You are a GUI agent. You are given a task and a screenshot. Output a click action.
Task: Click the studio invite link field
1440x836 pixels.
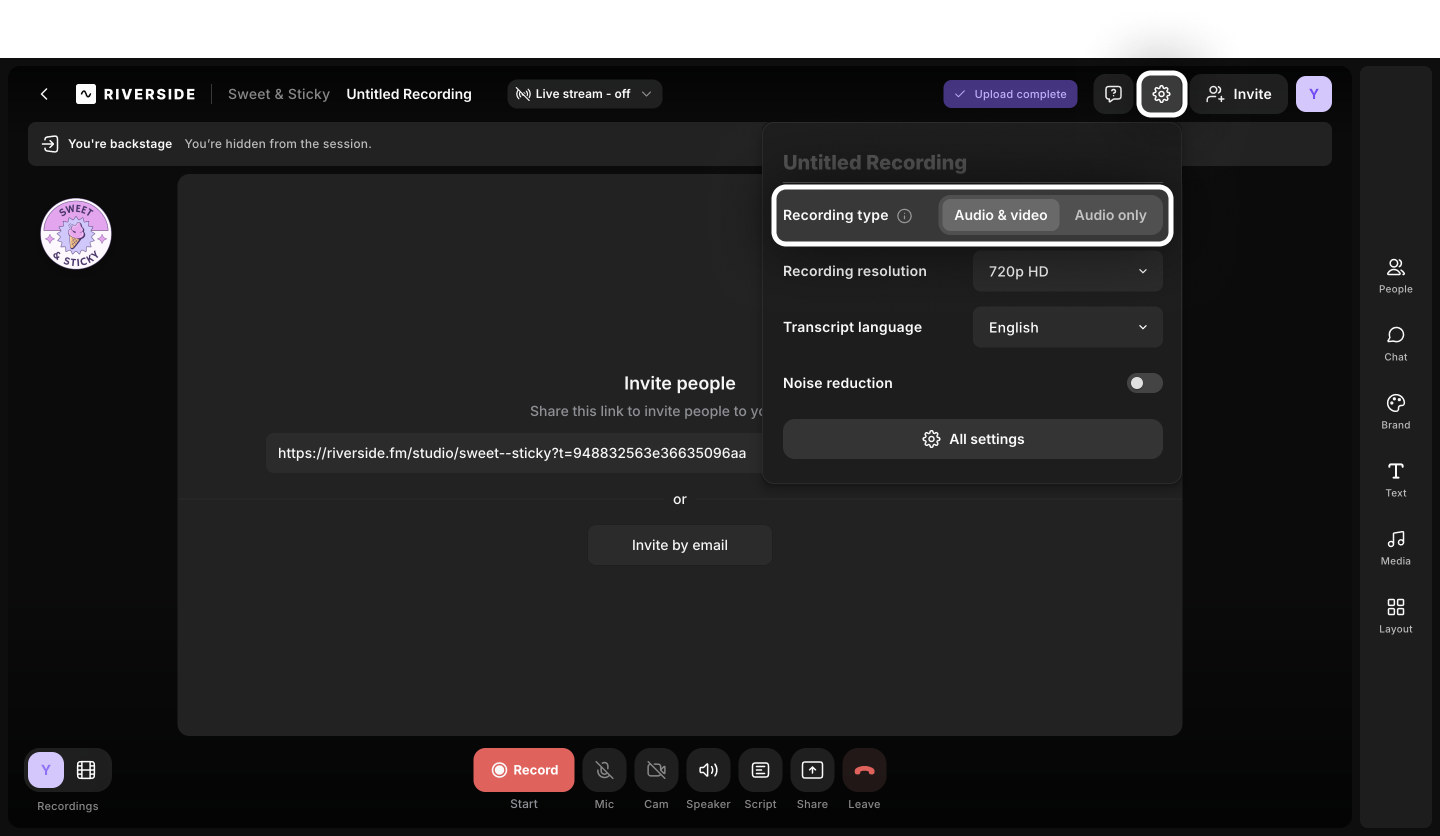click(x=512, y=453)
